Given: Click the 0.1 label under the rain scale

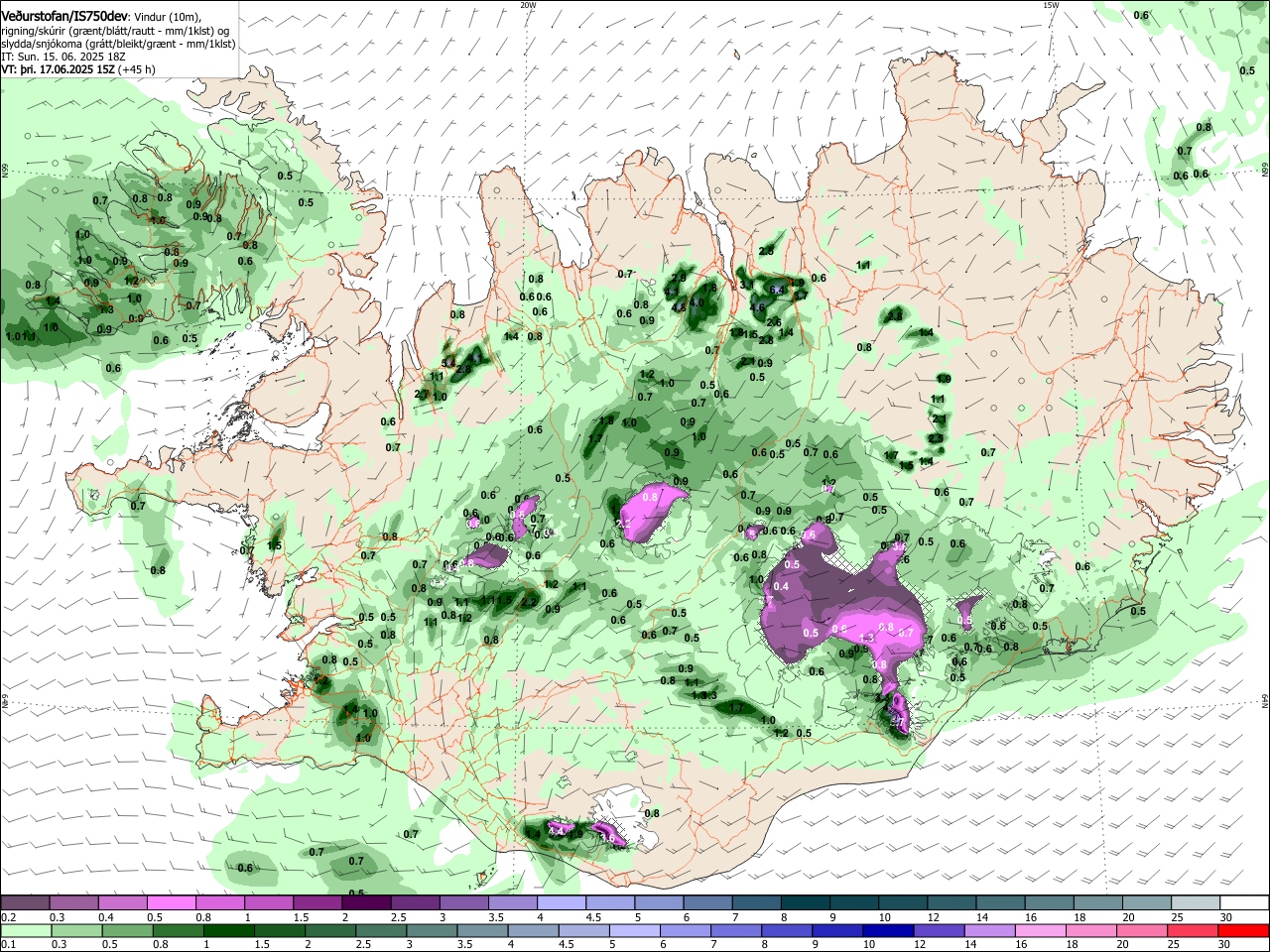Looking at the screenshot, I should (8, 945).
